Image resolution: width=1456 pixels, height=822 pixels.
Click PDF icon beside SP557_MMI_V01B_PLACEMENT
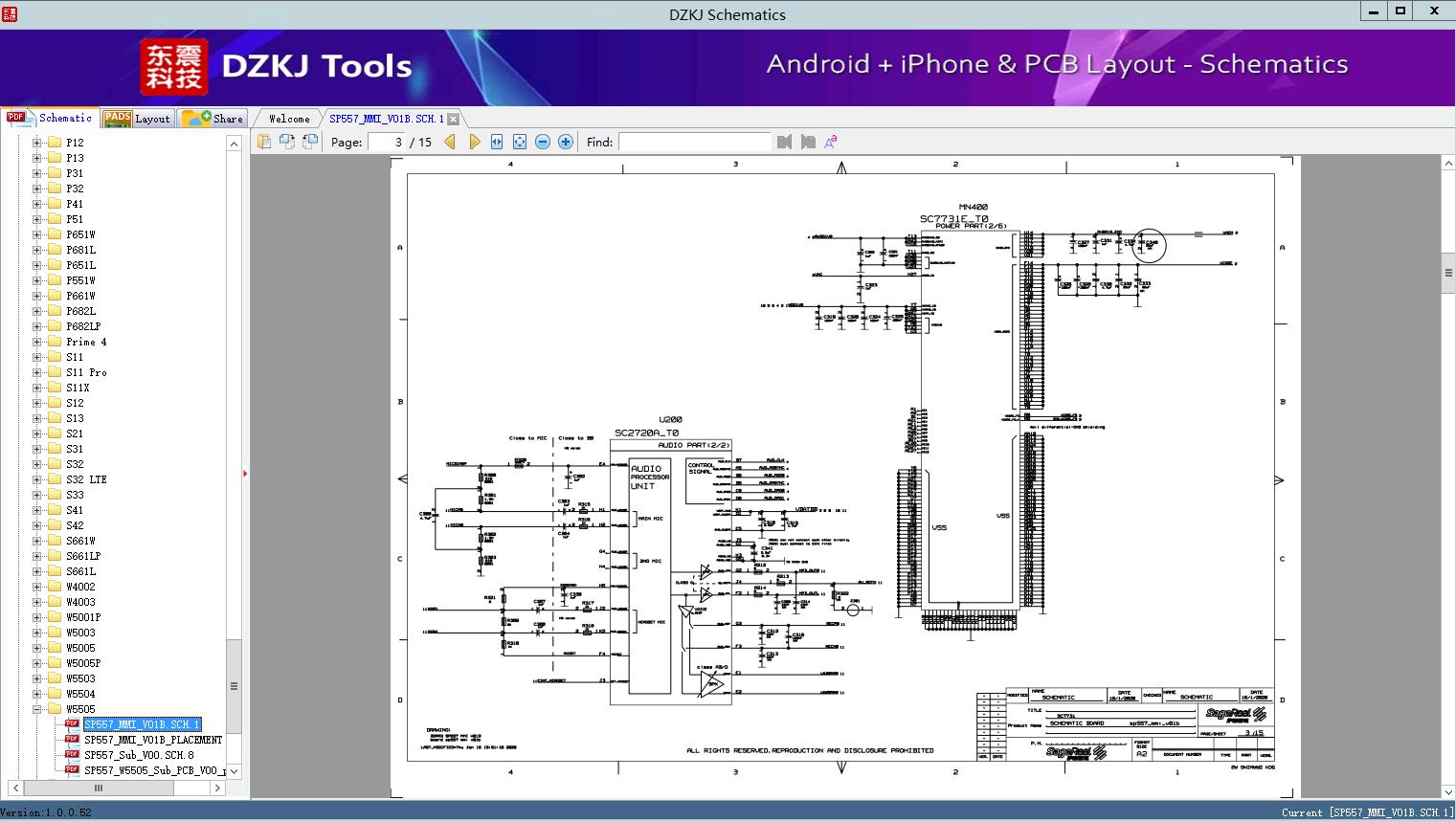(x=72, y=740)
